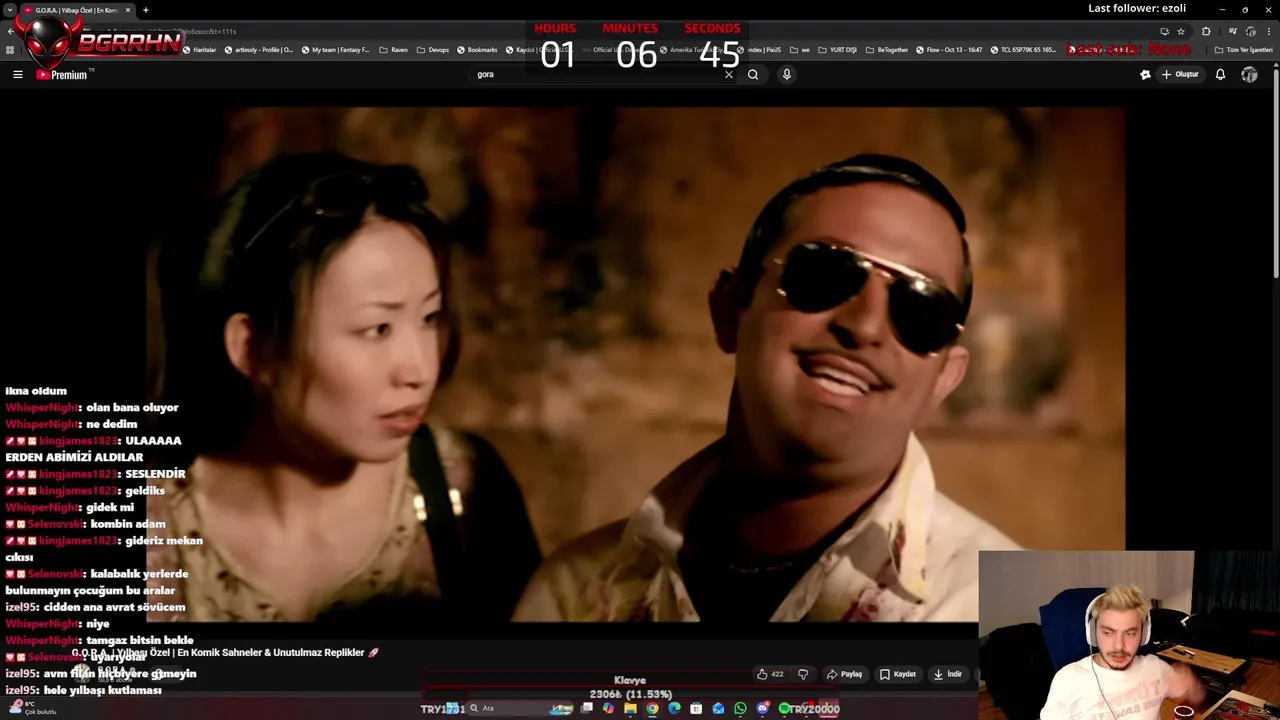The image size is (1280, 720).
Task: Open the tab search dropdown arrow
Action: [x=8, y=10]
